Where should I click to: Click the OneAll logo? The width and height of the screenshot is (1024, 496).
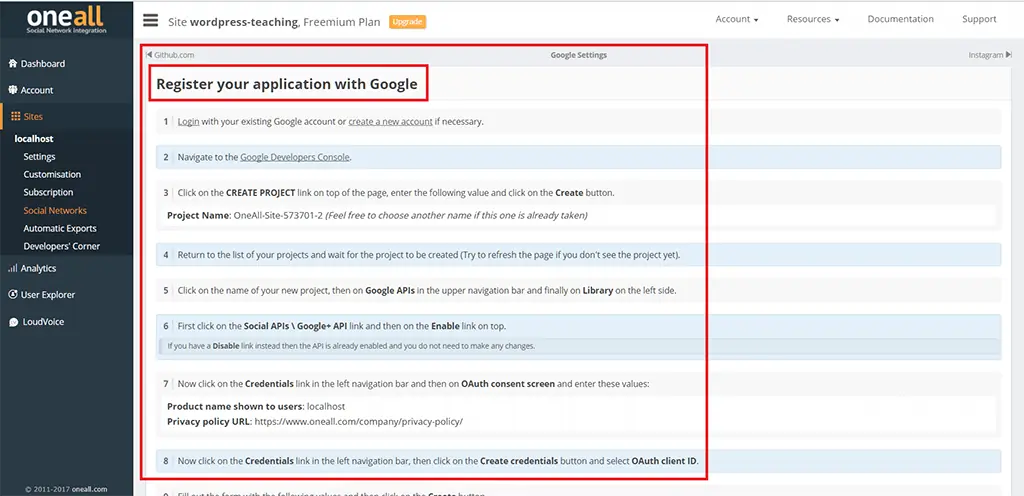click(x=66, y=20)
